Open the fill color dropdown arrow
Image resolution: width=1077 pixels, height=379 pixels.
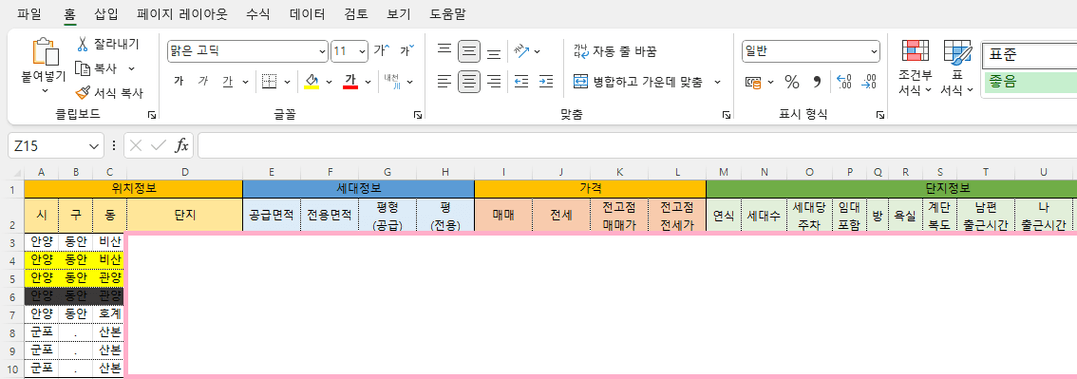click(329, 82)
